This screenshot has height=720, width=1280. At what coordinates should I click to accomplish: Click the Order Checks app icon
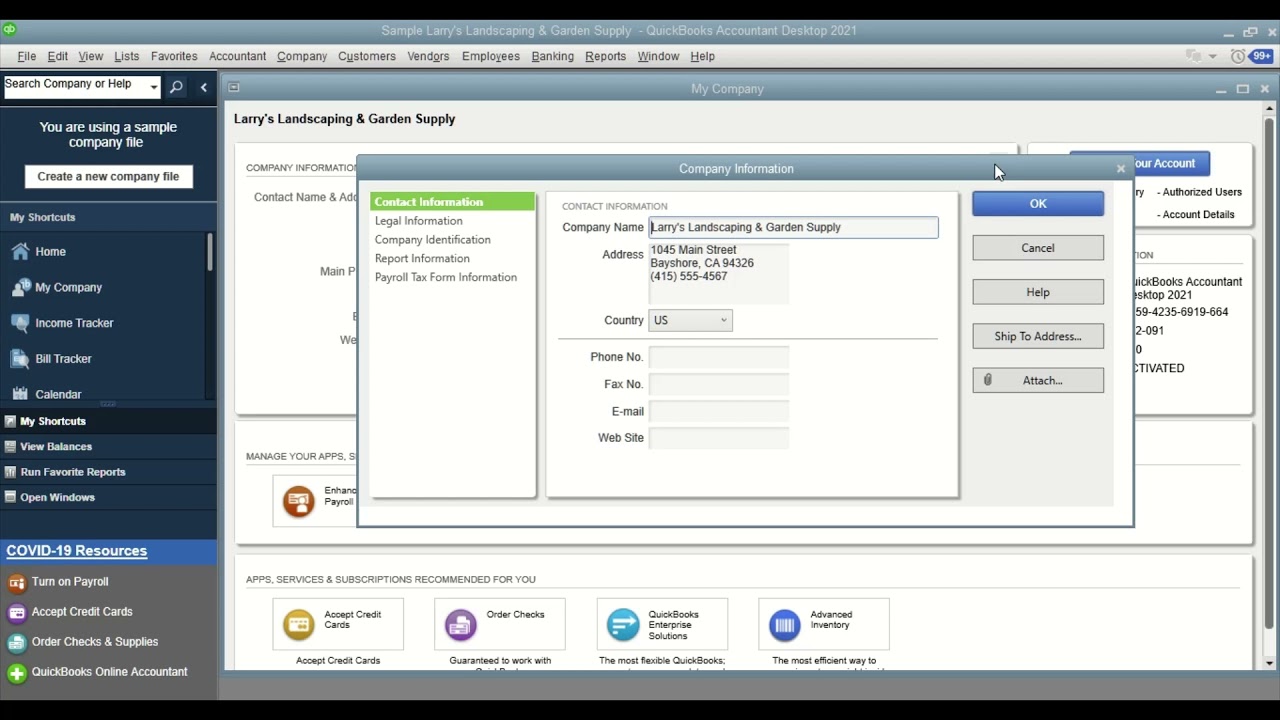click(x=461, y=625)
